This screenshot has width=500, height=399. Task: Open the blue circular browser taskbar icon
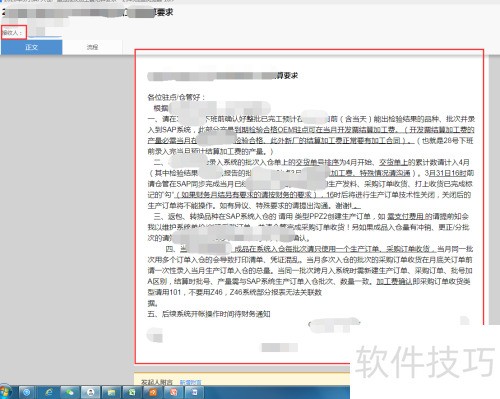27,392
